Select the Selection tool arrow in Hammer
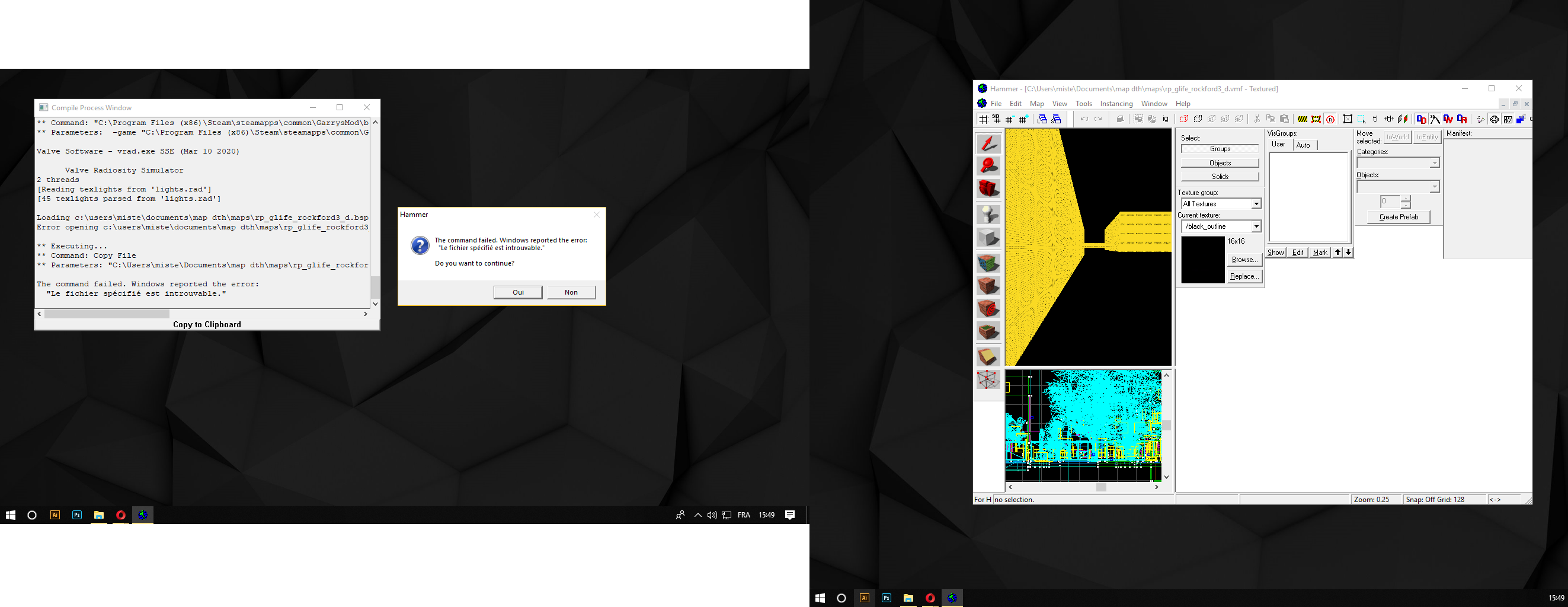This screenshot has width=1568, height=607. 988,143
